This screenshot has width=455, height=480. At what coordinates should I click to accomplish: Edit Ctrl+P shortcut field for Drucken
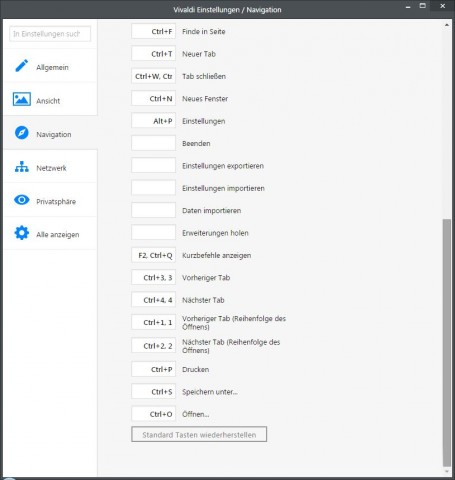153,369
